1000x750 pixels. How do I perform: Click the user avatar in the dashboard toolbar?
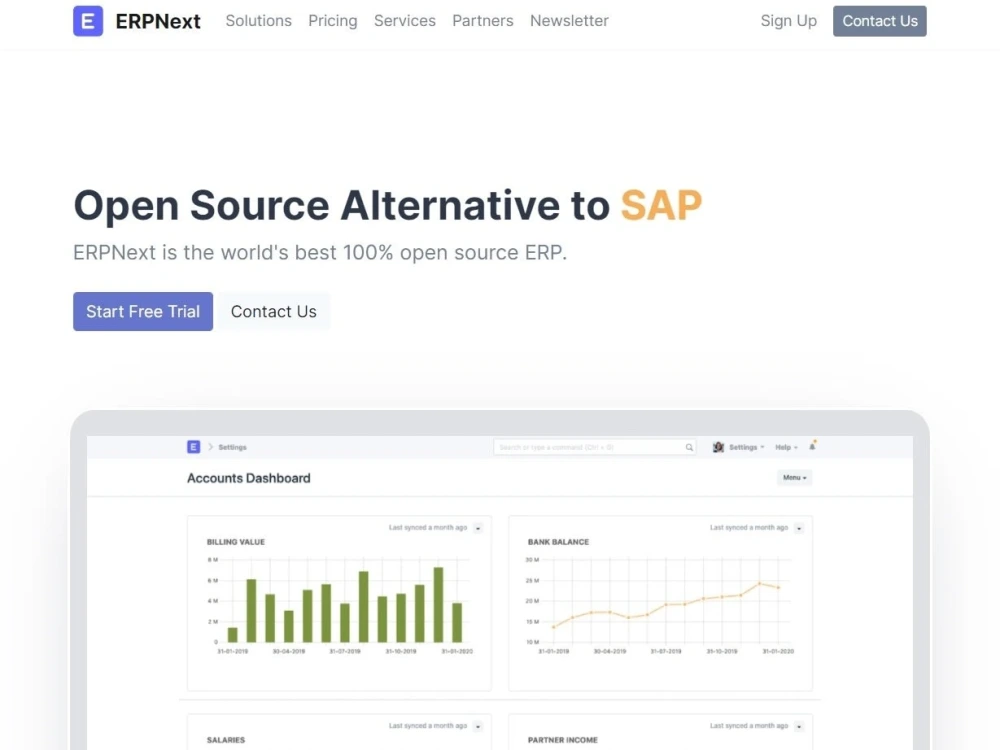tap(718, 447)
